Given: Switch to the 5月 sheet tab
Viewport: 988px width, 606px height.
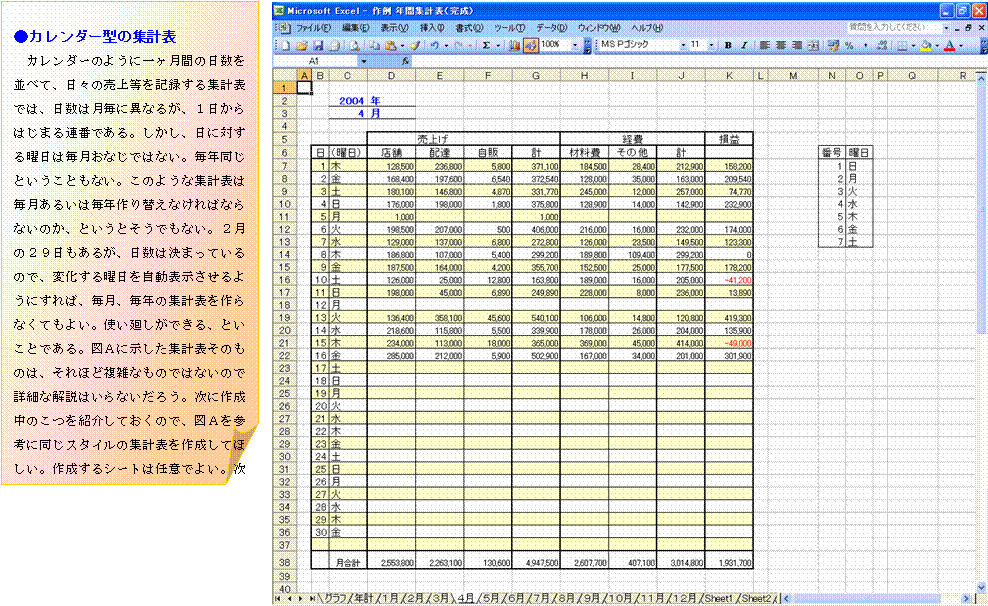Looking at the screenshot, I should click(x=490, y=598).
